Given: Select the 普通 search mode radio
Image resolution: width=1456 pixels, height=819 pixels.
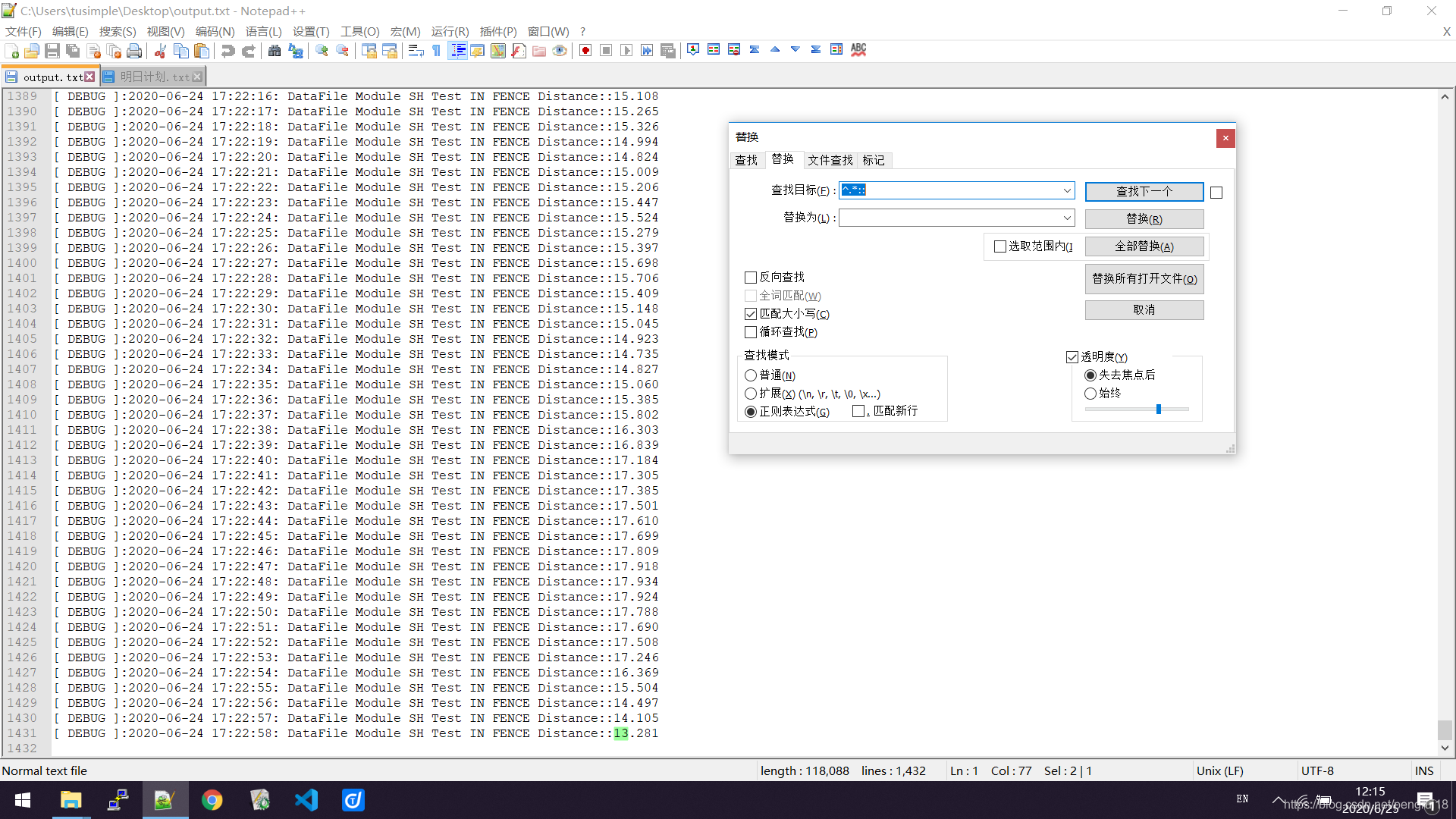Looking at the screenshot, I should [x=751, y=375].
